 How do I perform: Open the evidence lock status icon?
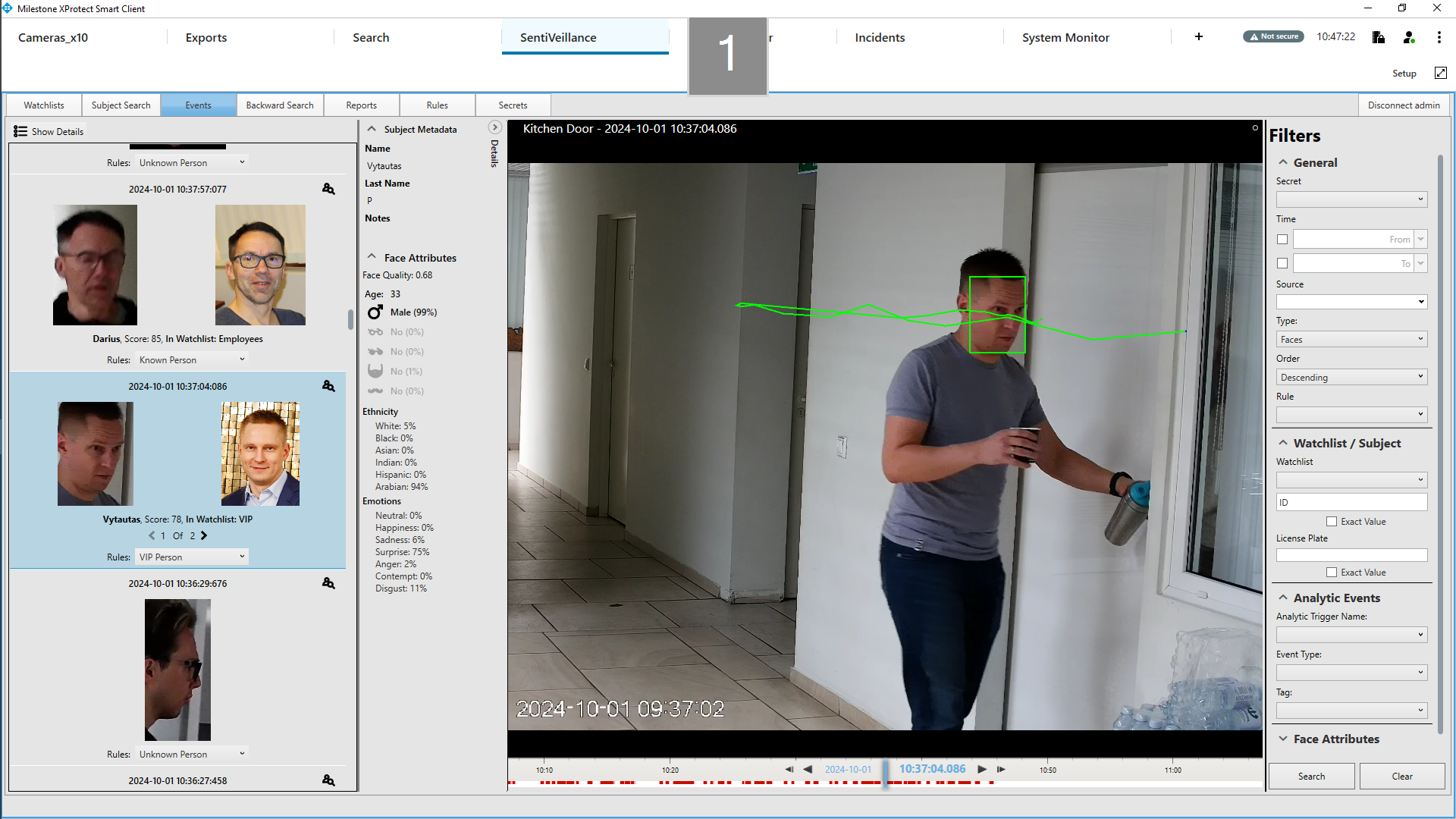pyautogui.click(x=1379, y=37)
